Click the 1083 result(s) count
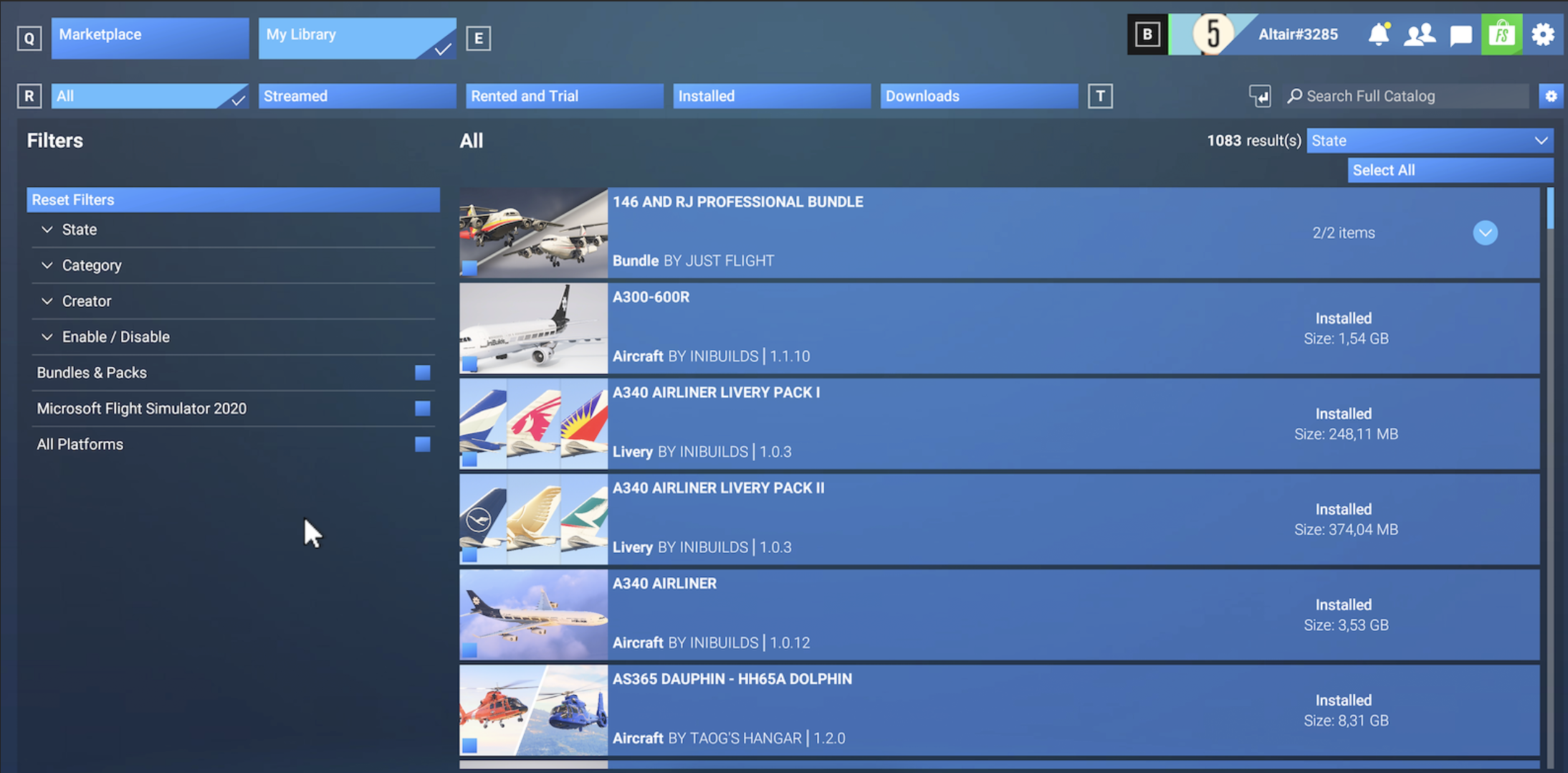Screen dimensions: 1568x773 [1254, 141]
